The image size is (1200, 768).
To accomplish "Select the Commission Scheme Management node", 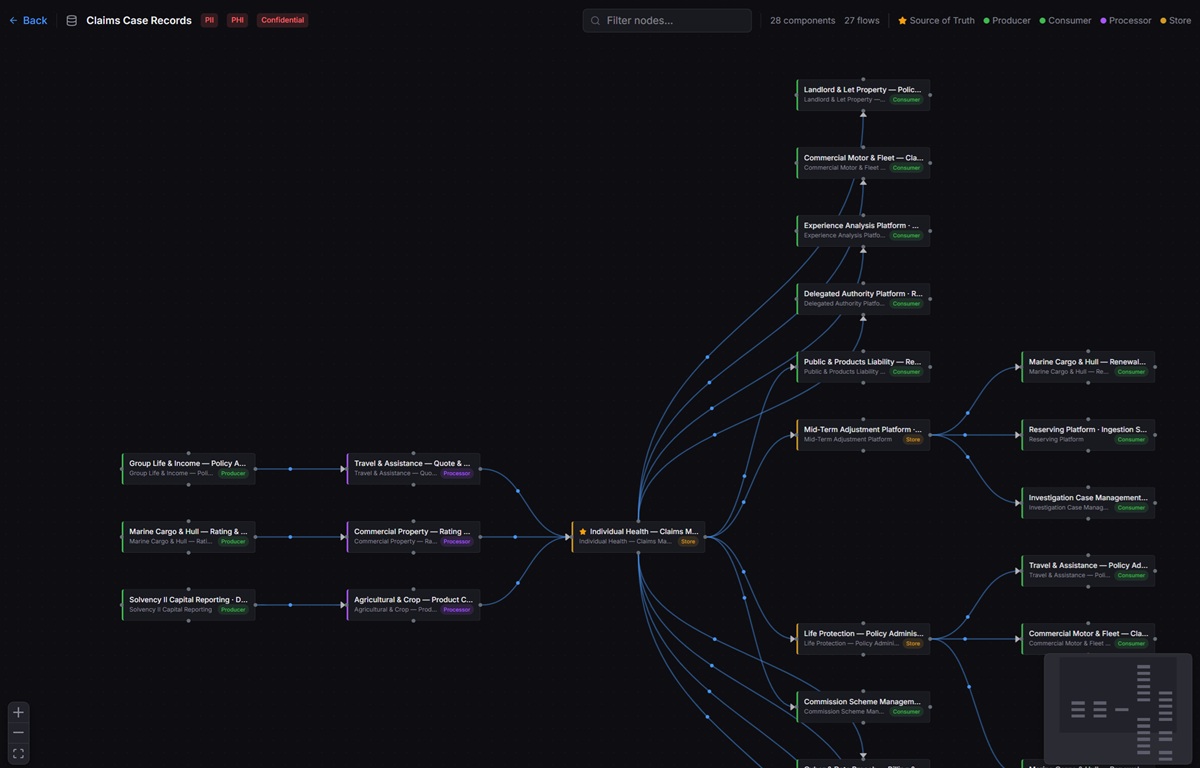I will 863,706.
